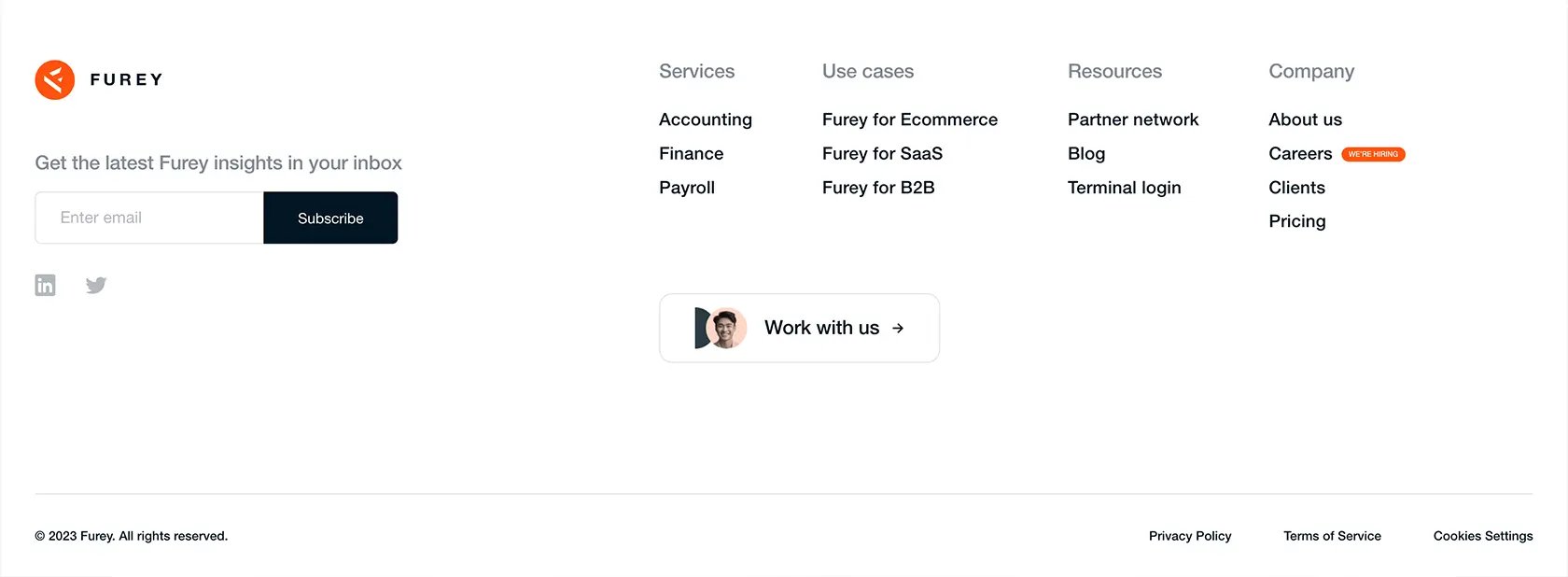Go to the Payroll page
Image resolution: width=1568 pixels, height=577 pixels.
pos(687,188)
